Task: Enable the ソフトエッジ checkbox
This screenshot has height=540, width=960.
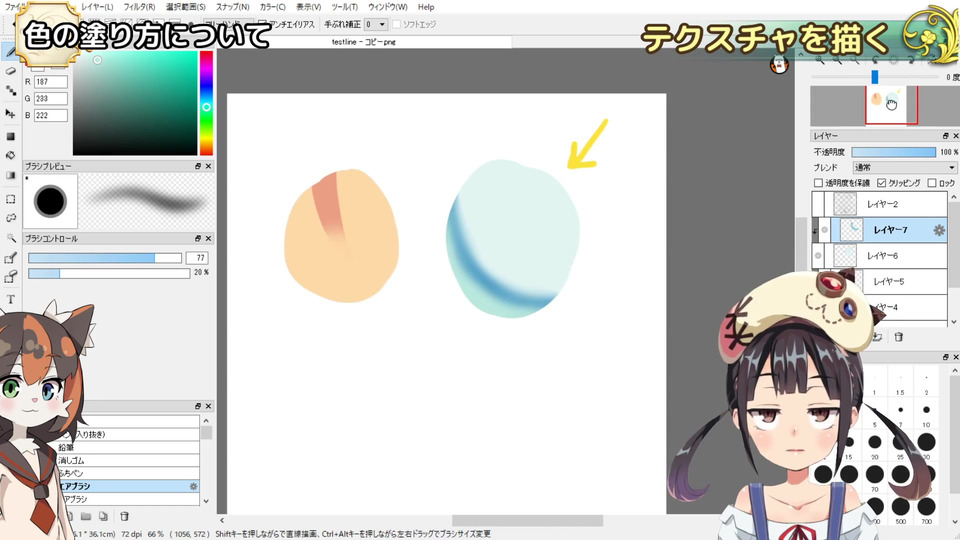Action: 396,24
